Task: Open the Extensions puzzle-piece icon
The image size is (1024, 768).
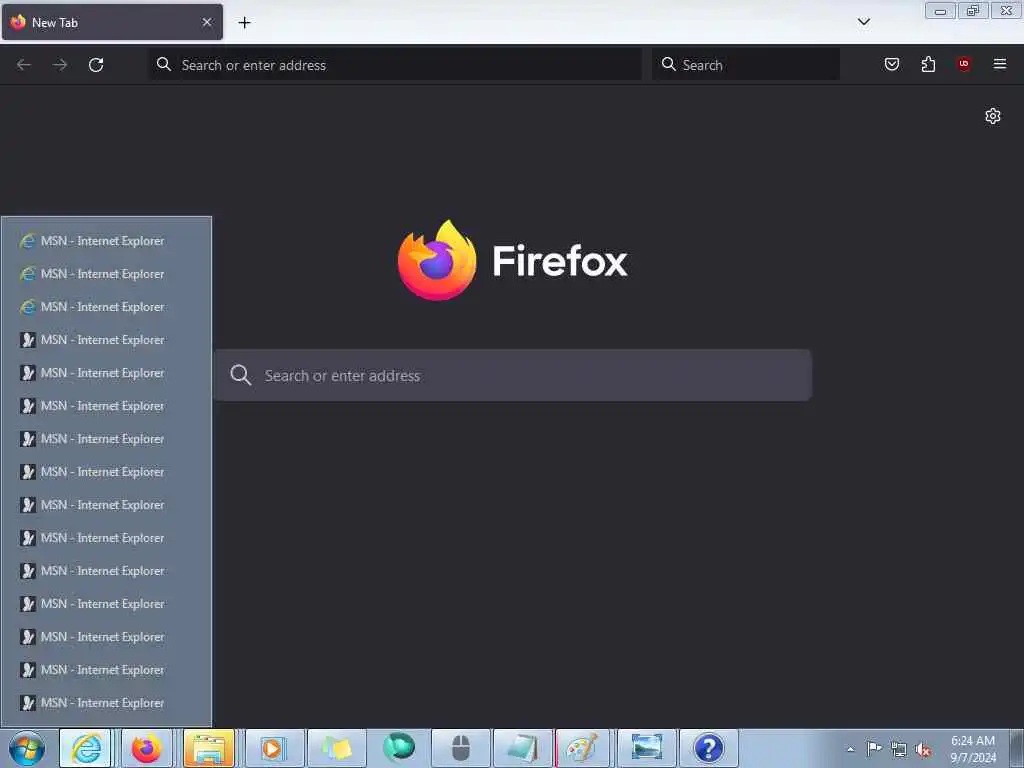Action: click(928, 64)
